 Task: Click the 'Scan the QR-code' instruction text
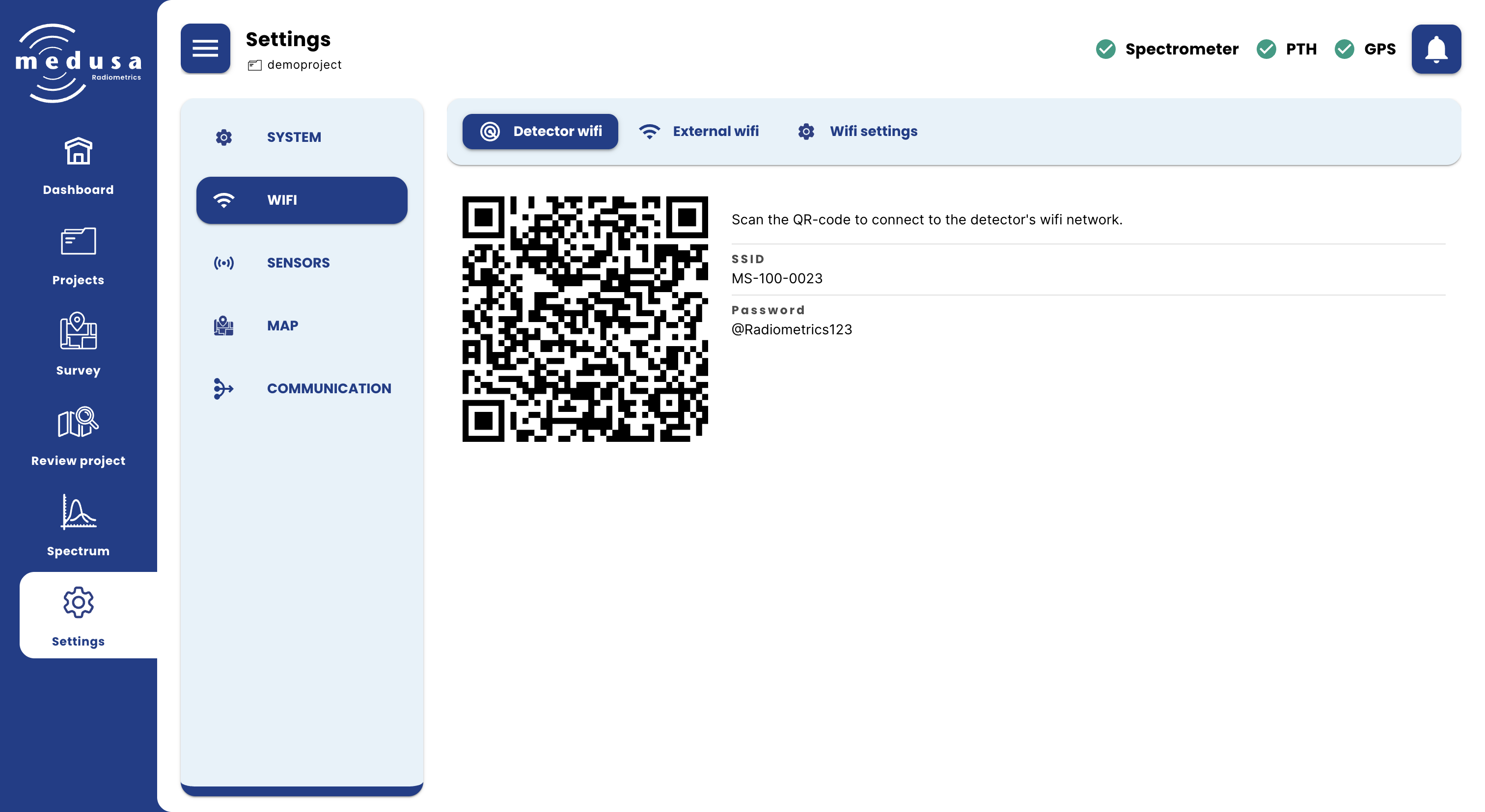click(x=927, y=219)
